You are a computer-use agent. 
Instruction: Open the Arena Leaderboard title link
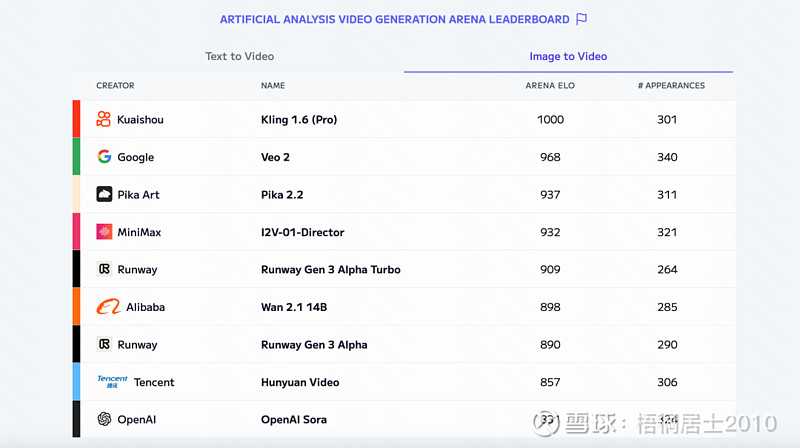pos(394,19)
